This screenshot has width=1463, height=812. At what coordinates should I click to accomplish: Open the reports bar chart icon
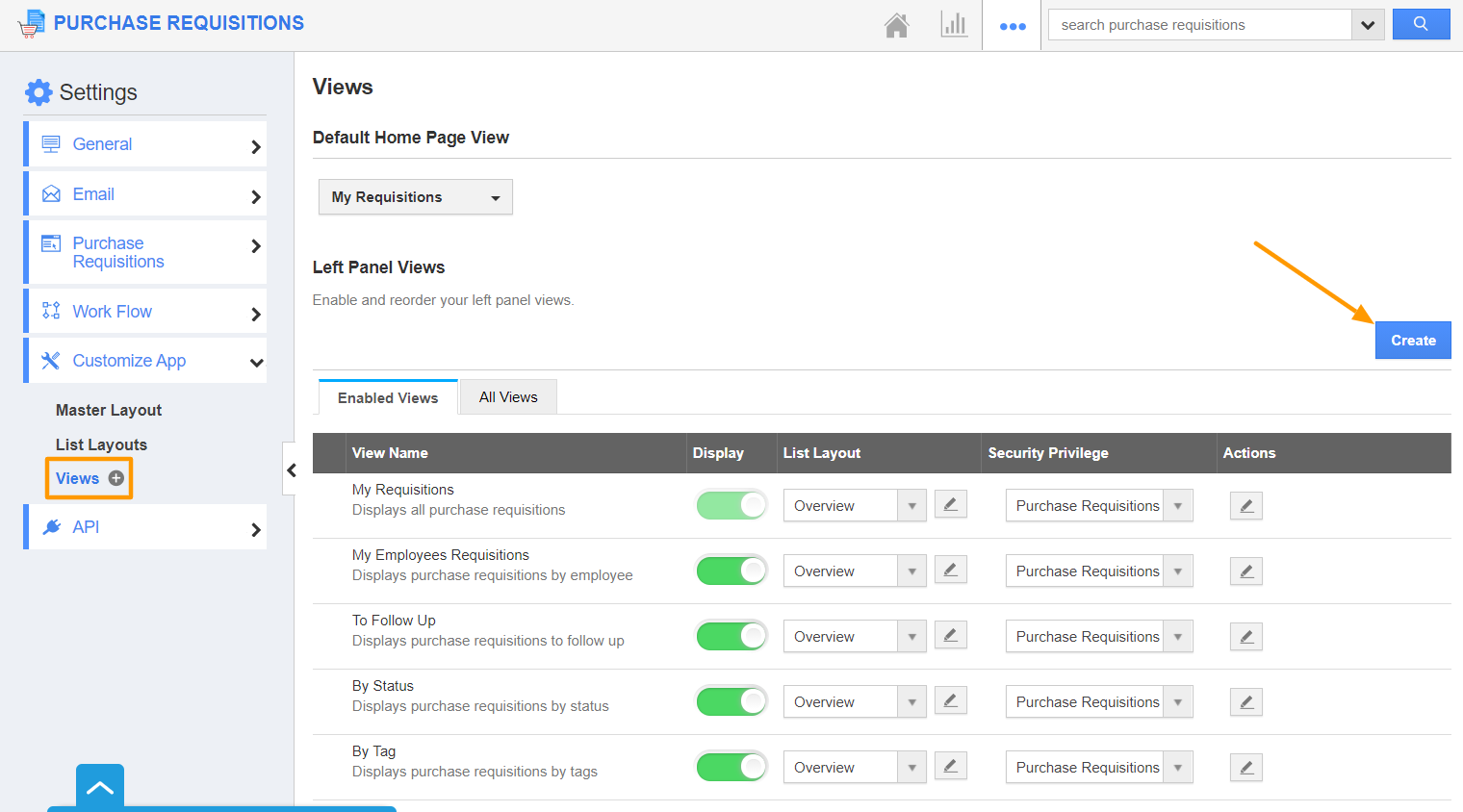[953, 25]
